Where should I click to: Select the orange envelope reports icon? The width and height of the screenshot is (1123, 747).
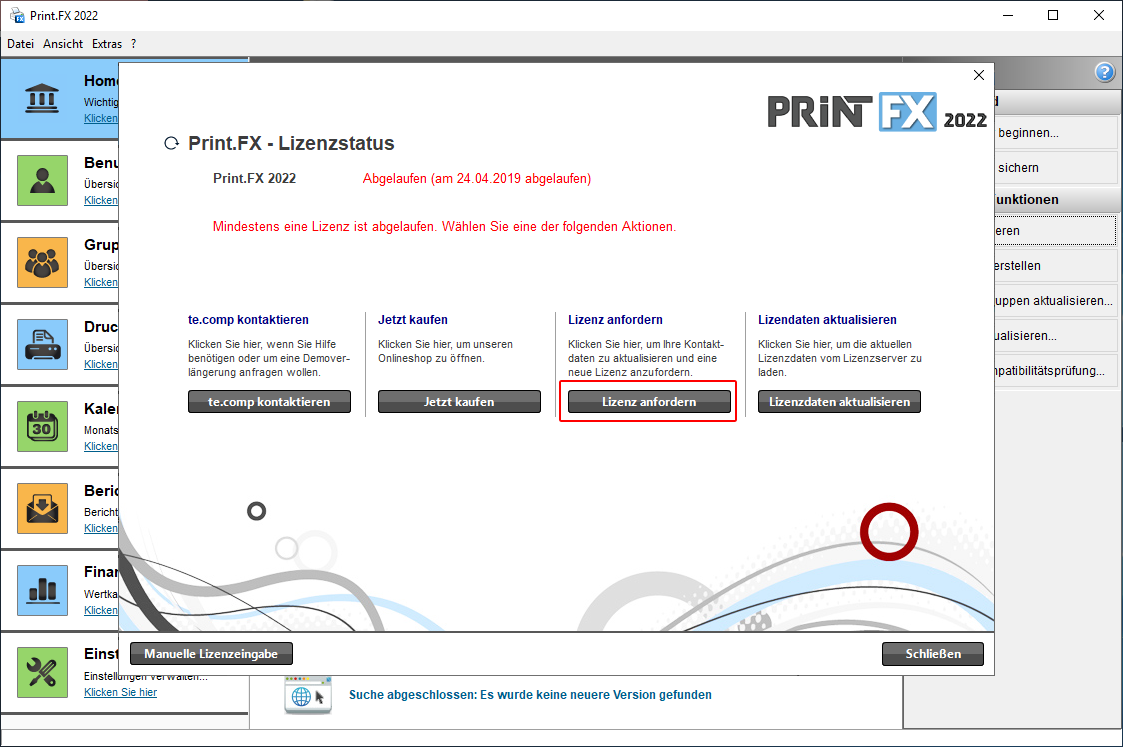[42, 509]
